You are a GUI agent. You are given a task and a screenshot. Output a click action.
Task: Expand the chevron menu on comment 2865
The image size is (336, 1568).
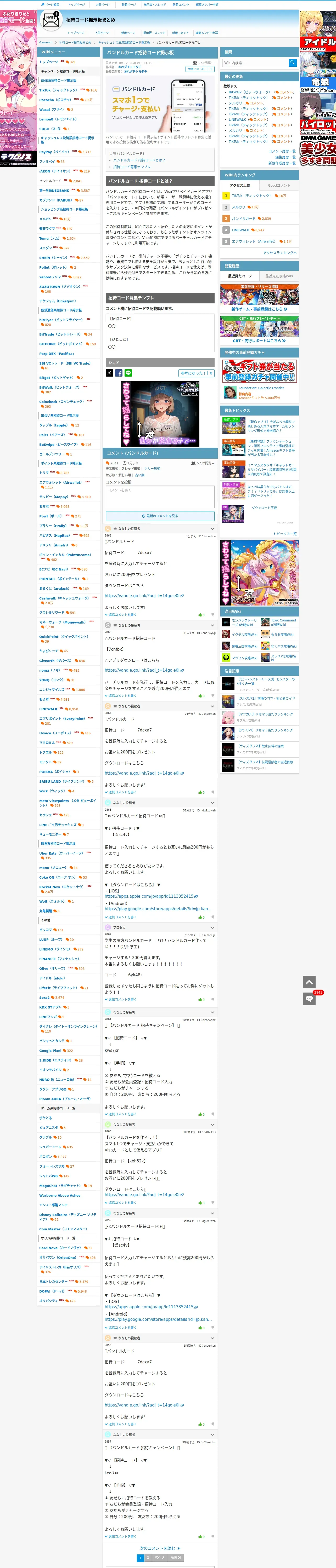[x=212, y=625]
